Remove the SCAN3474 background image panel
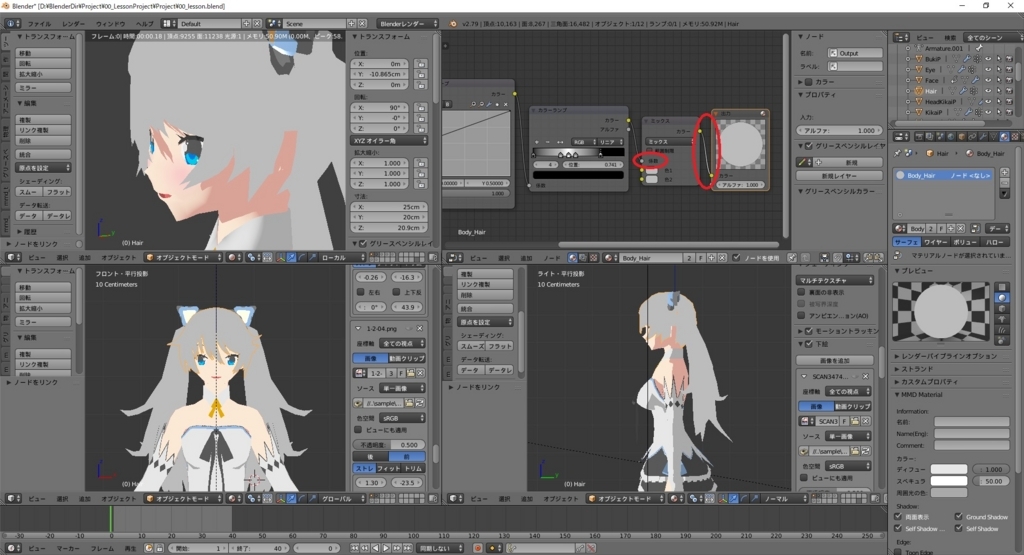Image resolution: width=1024 pixels, height=555 pixels. (x=865, y=377)
